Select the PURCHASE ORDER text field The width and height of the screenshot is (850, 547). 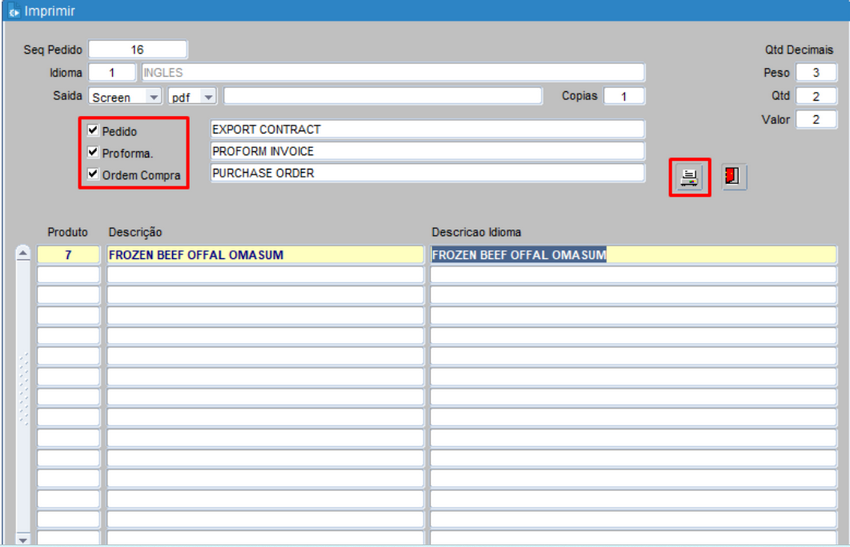tap(427, 174)
